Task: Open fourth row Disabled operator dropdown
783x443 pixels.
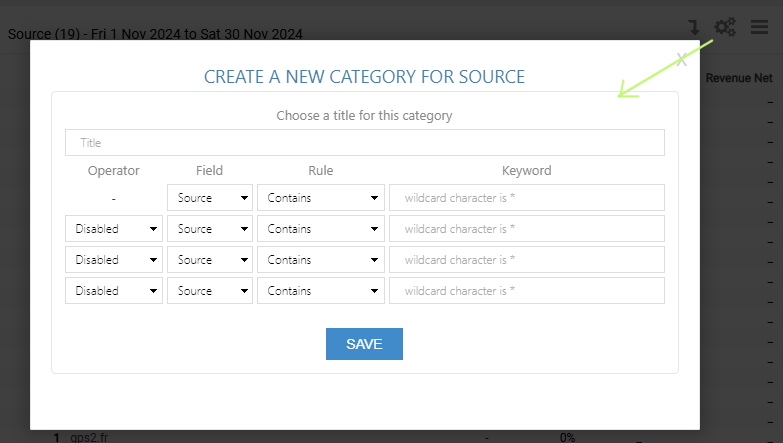Action: click(x=114, y=291)
